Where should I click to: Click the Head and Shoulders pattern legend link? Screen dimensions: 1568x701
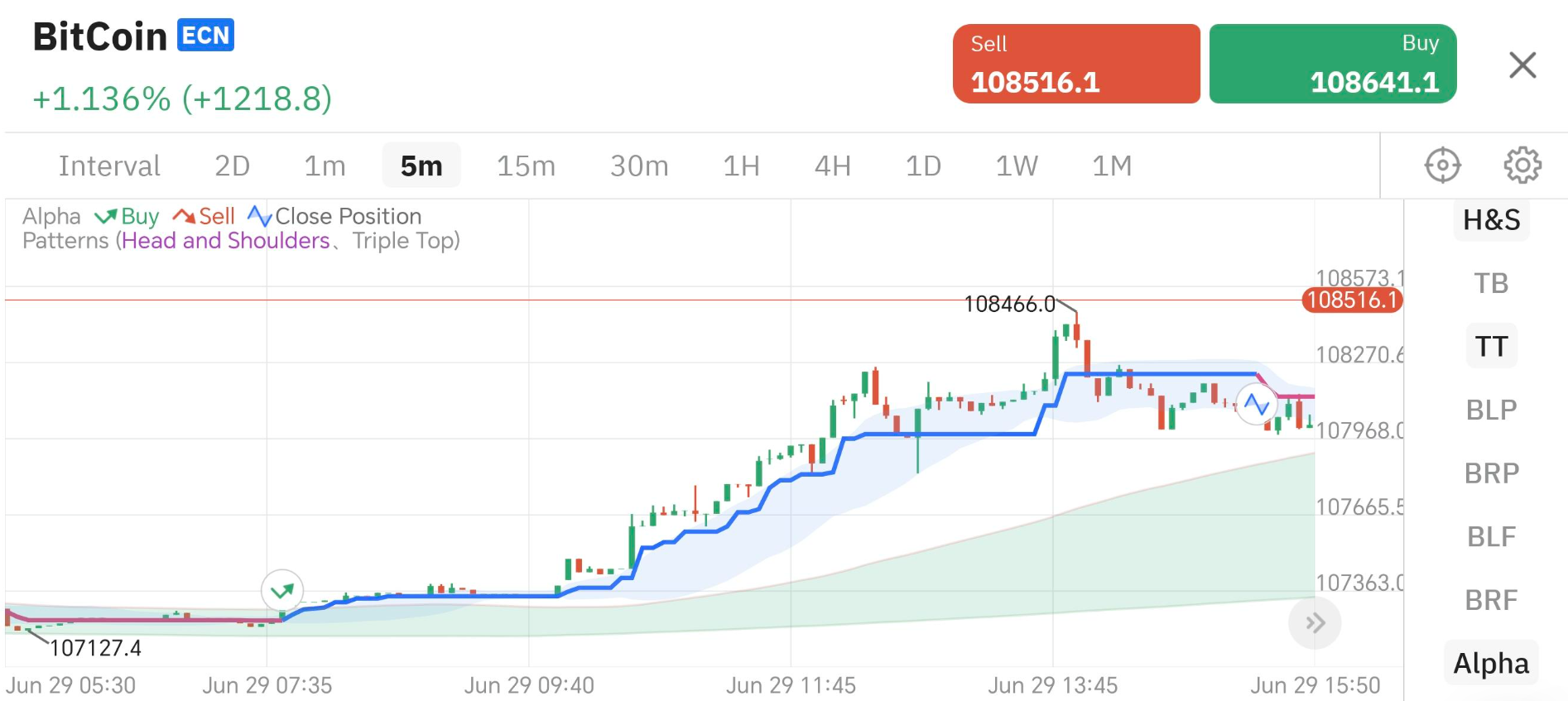(x=226, y=241)
